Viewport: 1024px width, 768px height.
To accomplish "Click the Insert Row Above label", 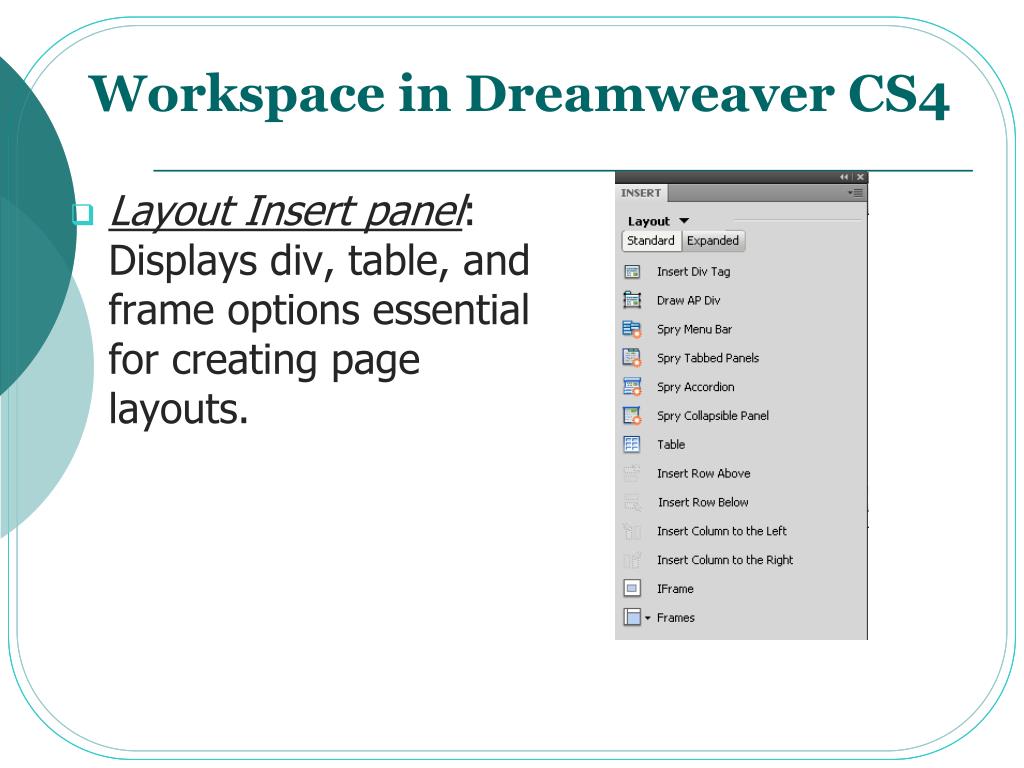I will 703,473.
